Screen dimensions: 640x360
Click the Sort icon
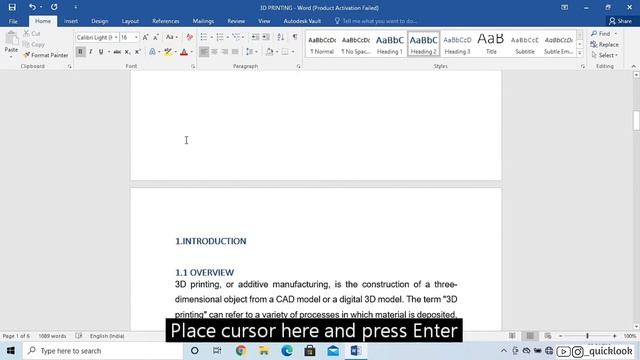pyautogui.click(x=280, y=37)
